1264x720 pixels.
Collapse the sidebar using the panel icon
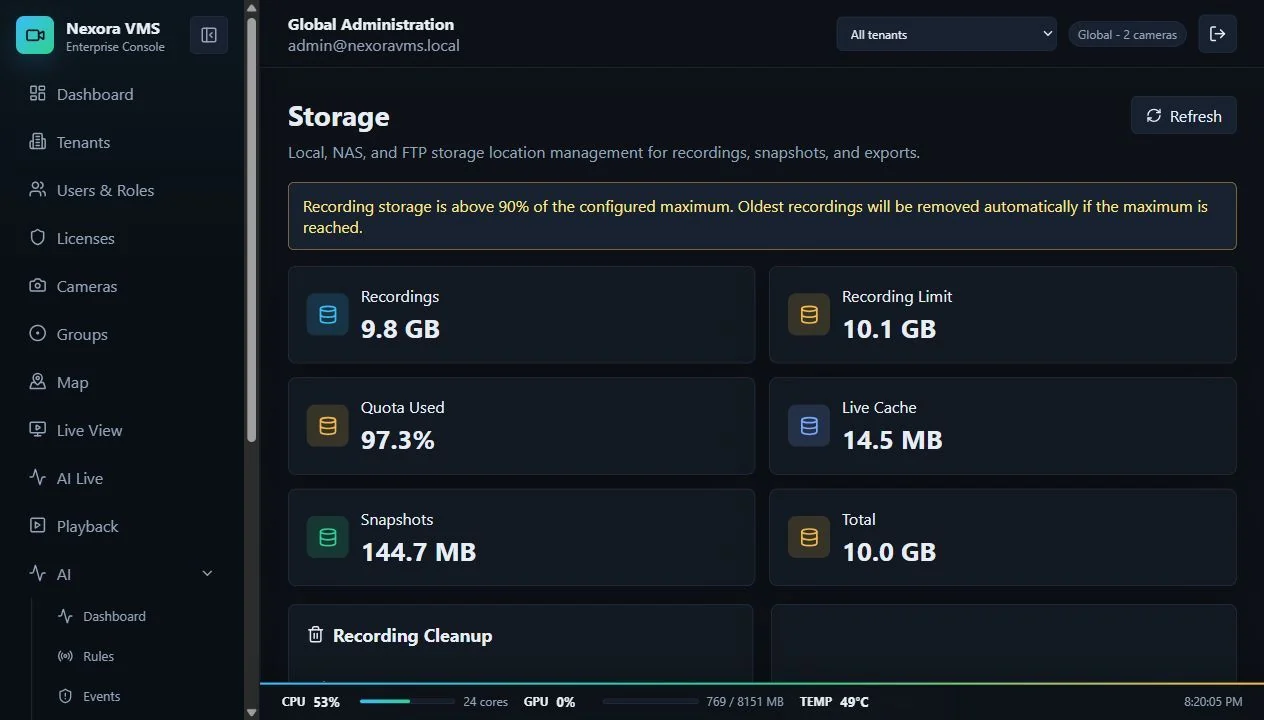point(209,35)
